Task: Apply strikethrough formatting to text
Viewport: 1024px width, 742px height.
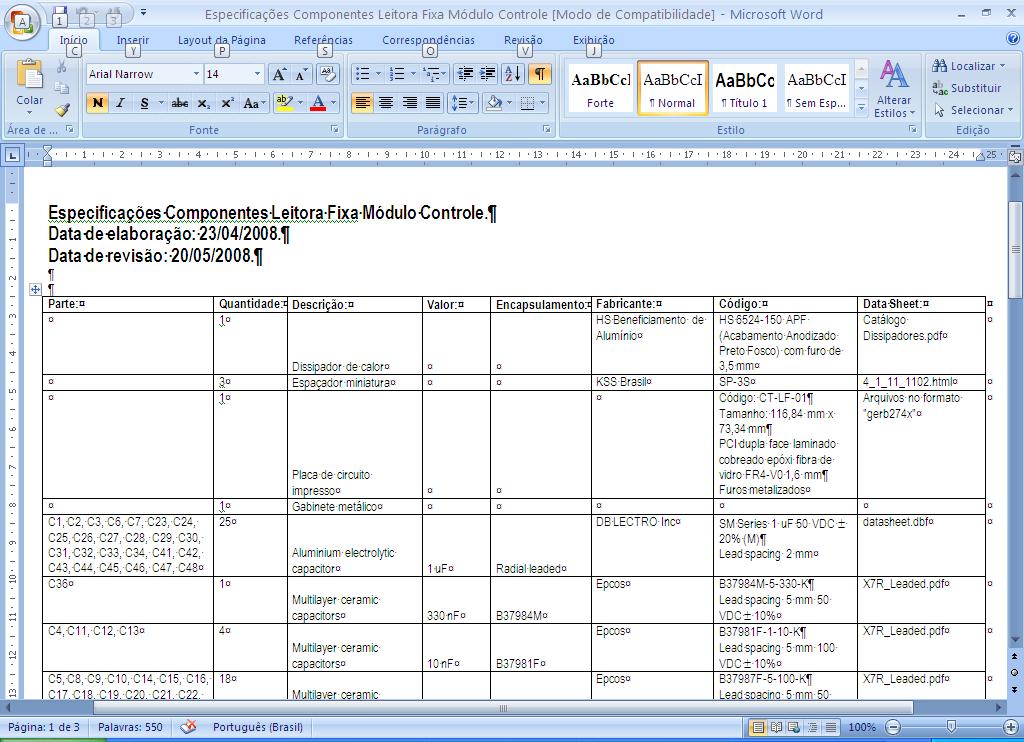Action: coord(180,103)
